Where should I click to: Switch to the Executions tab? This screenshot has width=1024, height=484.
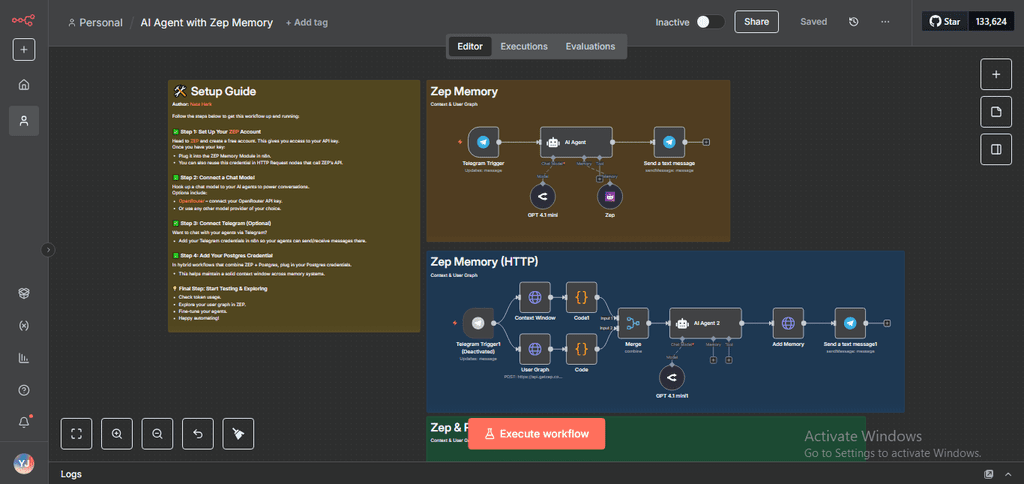pos(524,46)
